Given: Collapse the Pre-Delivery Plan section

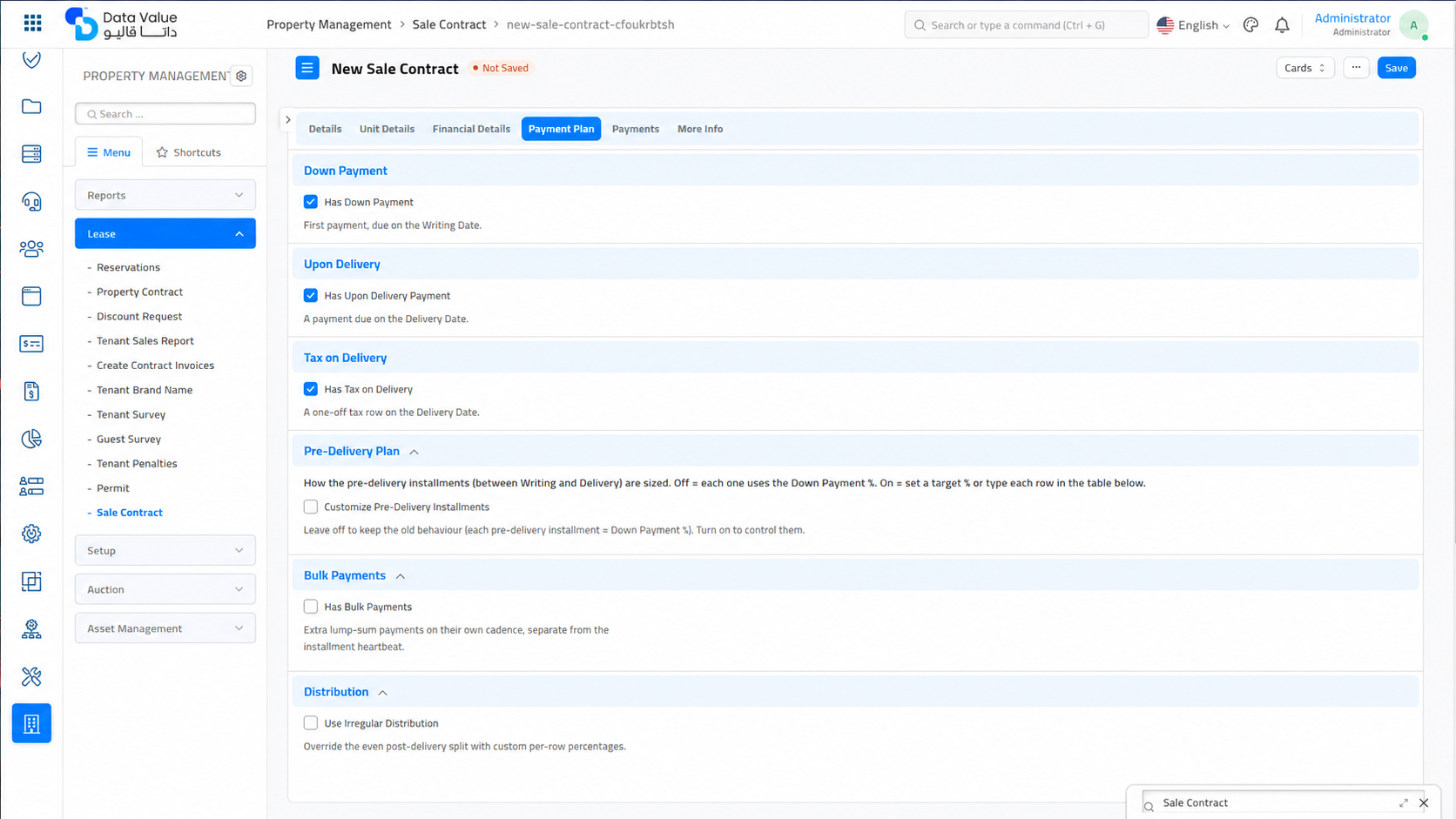Looking at the screenshot, I should point(415,452).
